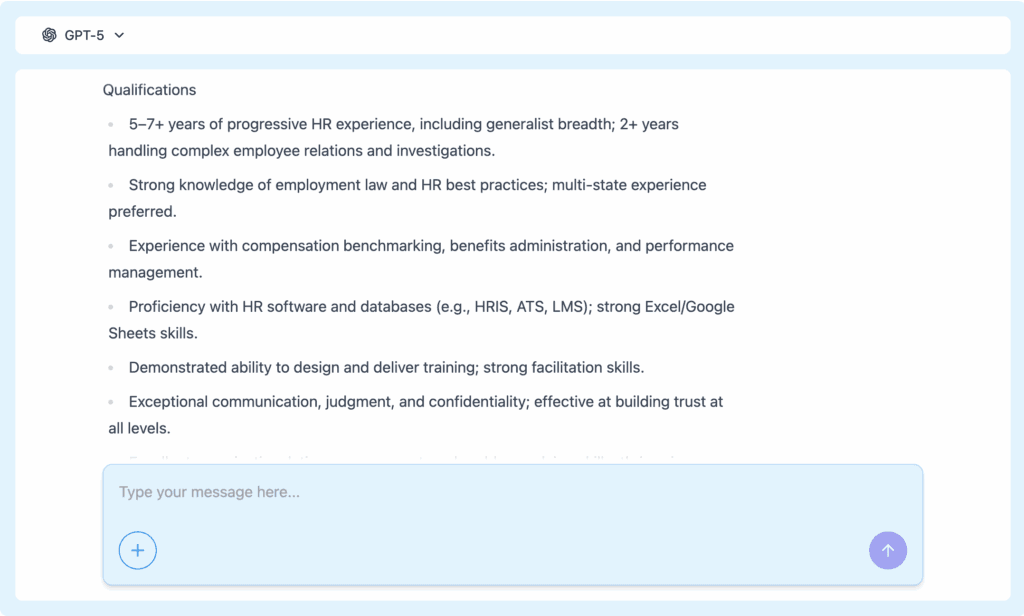Click the bullet dot before "Exceptional communication"
1024x616 pixels.
pos(112,403)
